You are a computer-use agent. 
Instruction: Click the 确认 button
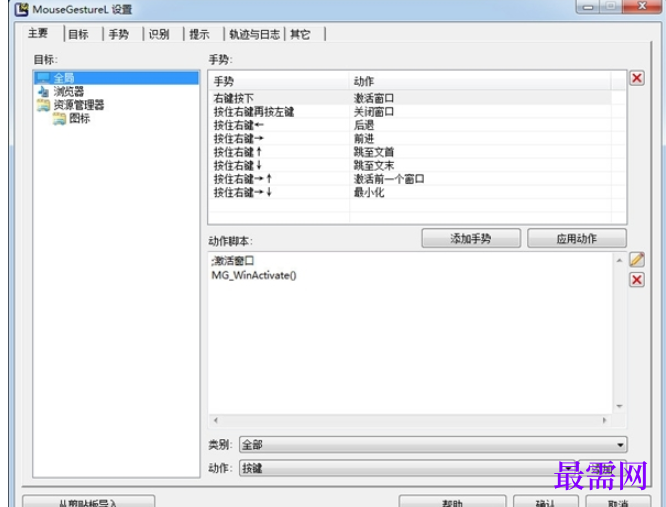(545, 502)
